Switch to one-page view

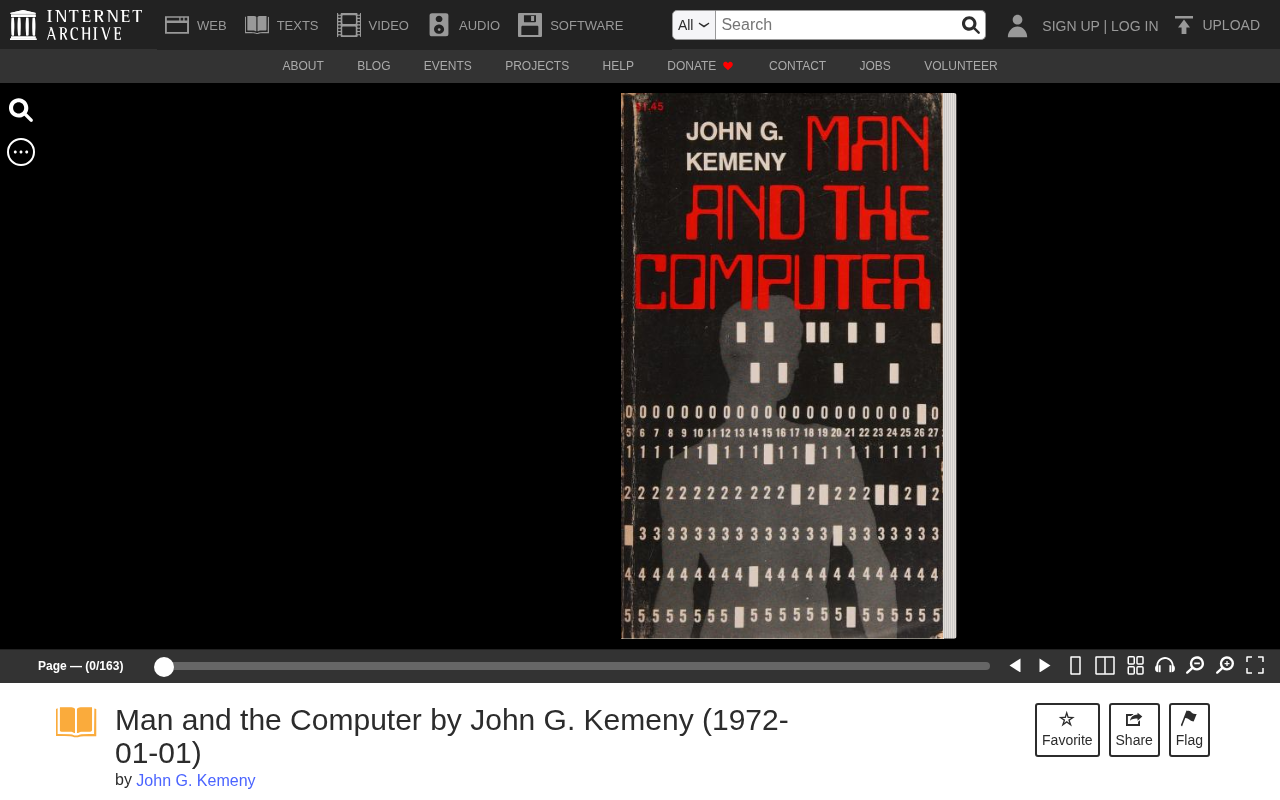[x=1075, y=666]
